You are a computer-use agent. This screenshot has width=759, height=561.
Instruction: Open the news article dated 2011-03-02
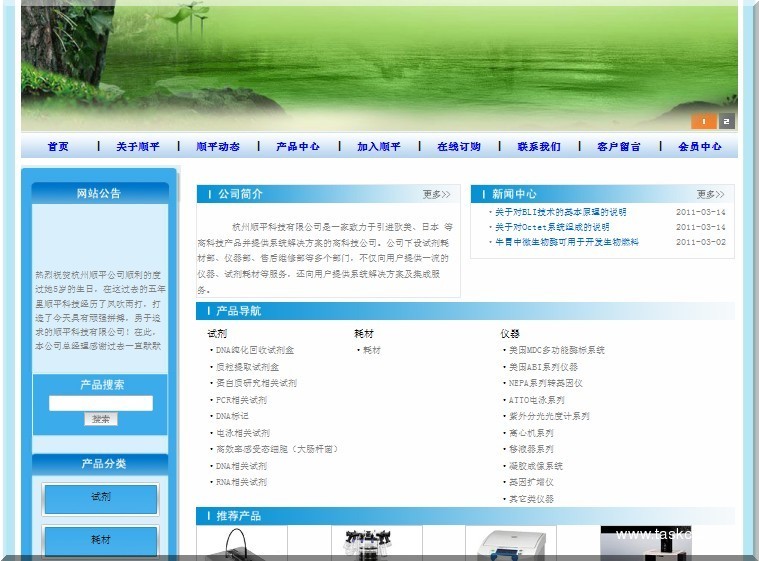pos(566,242)
